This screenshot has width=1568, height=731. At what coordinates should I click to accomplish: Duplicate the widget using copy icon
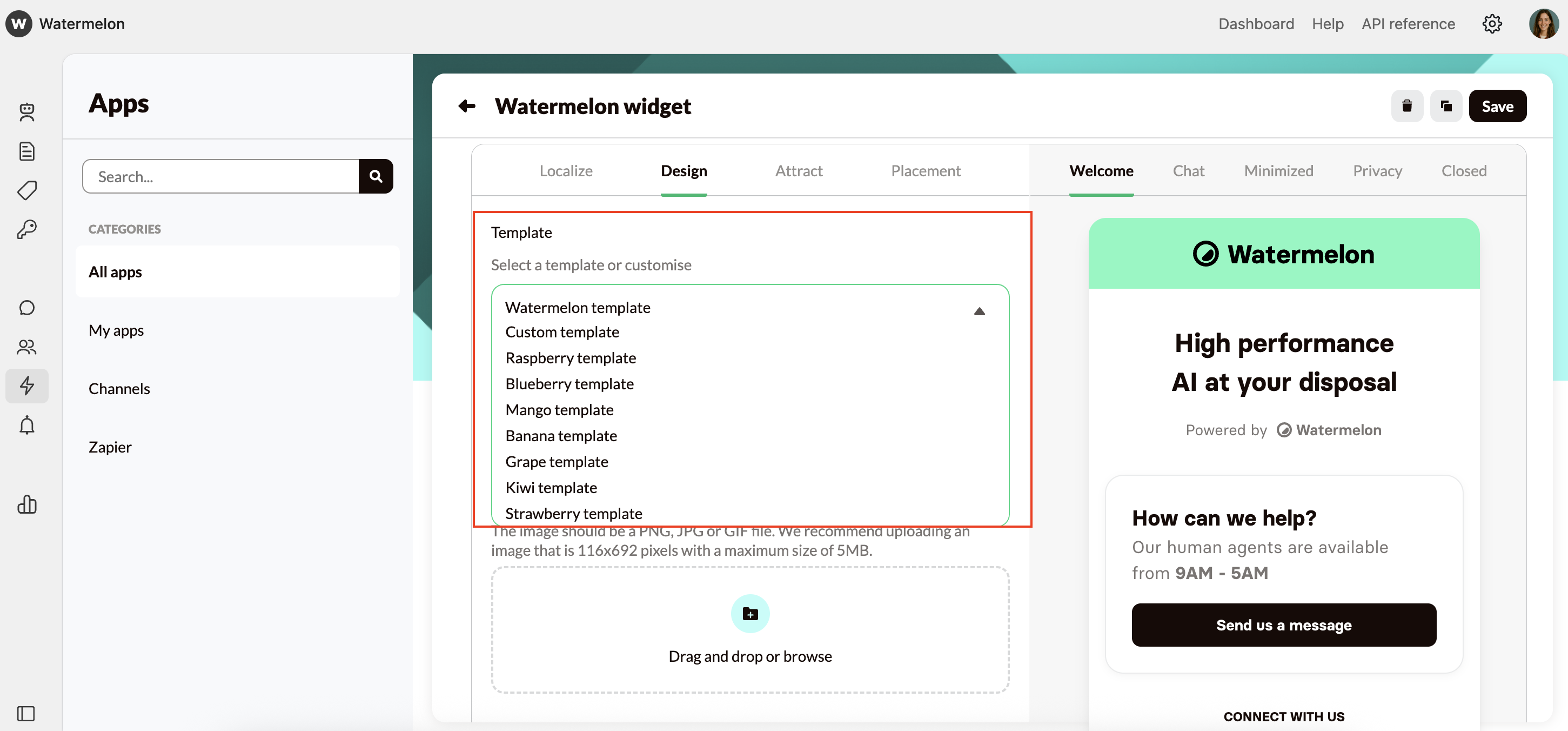[x=1446, y=105]
